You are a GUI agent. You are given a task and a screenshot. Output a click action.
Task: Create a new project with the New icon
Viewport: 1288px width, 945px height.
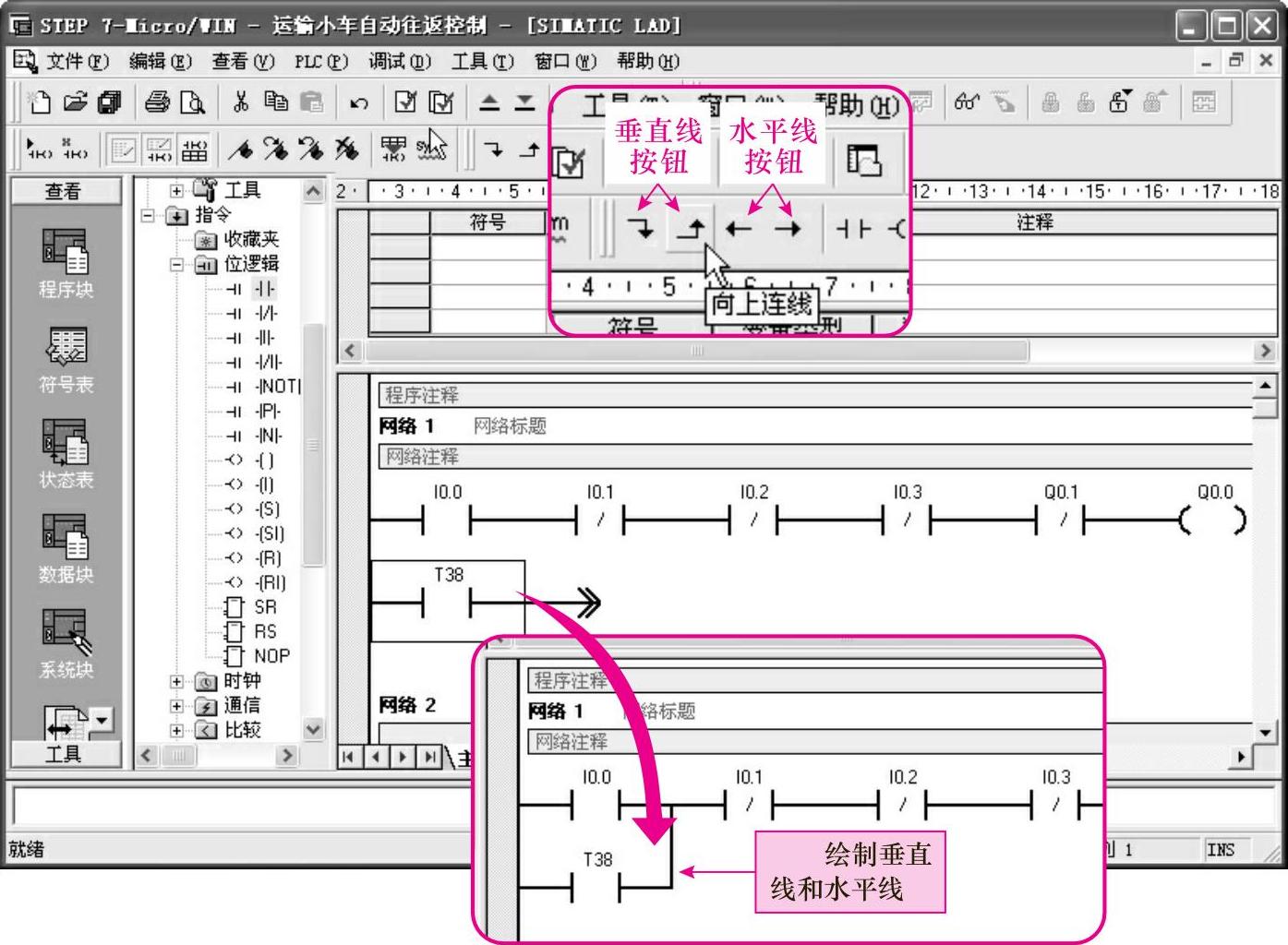[x=39, y=102]
